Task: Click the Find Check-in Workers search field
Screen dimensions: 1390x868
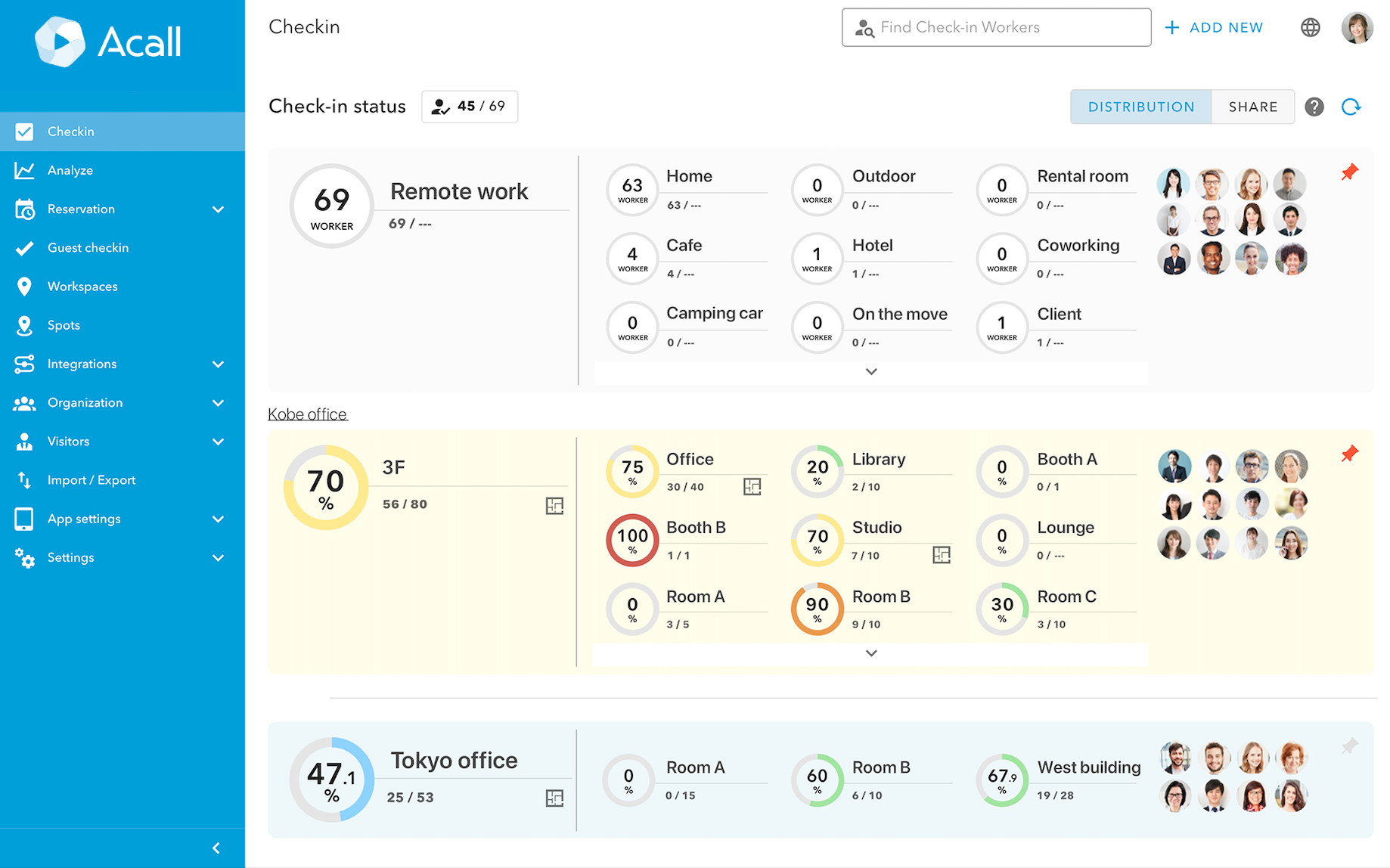Action: tap(996, 28)
